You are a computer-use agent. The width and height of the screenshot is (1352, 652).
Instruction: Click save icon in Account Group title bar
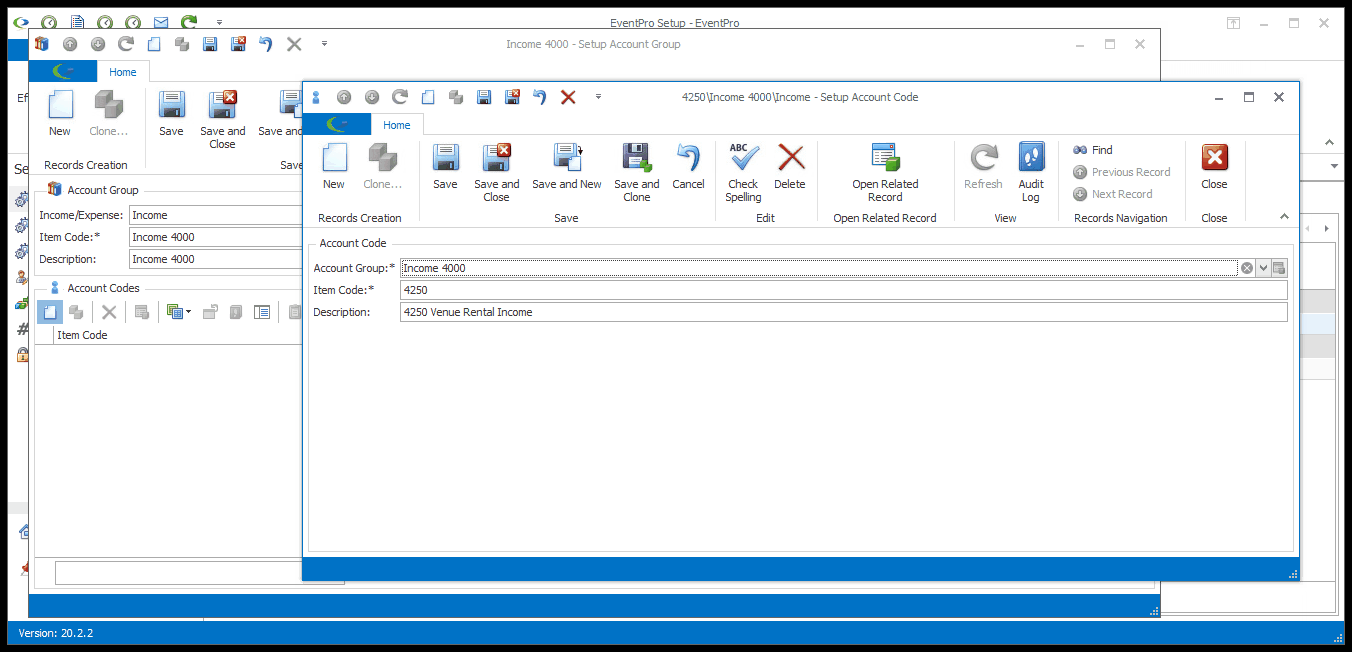coord(210,44)
